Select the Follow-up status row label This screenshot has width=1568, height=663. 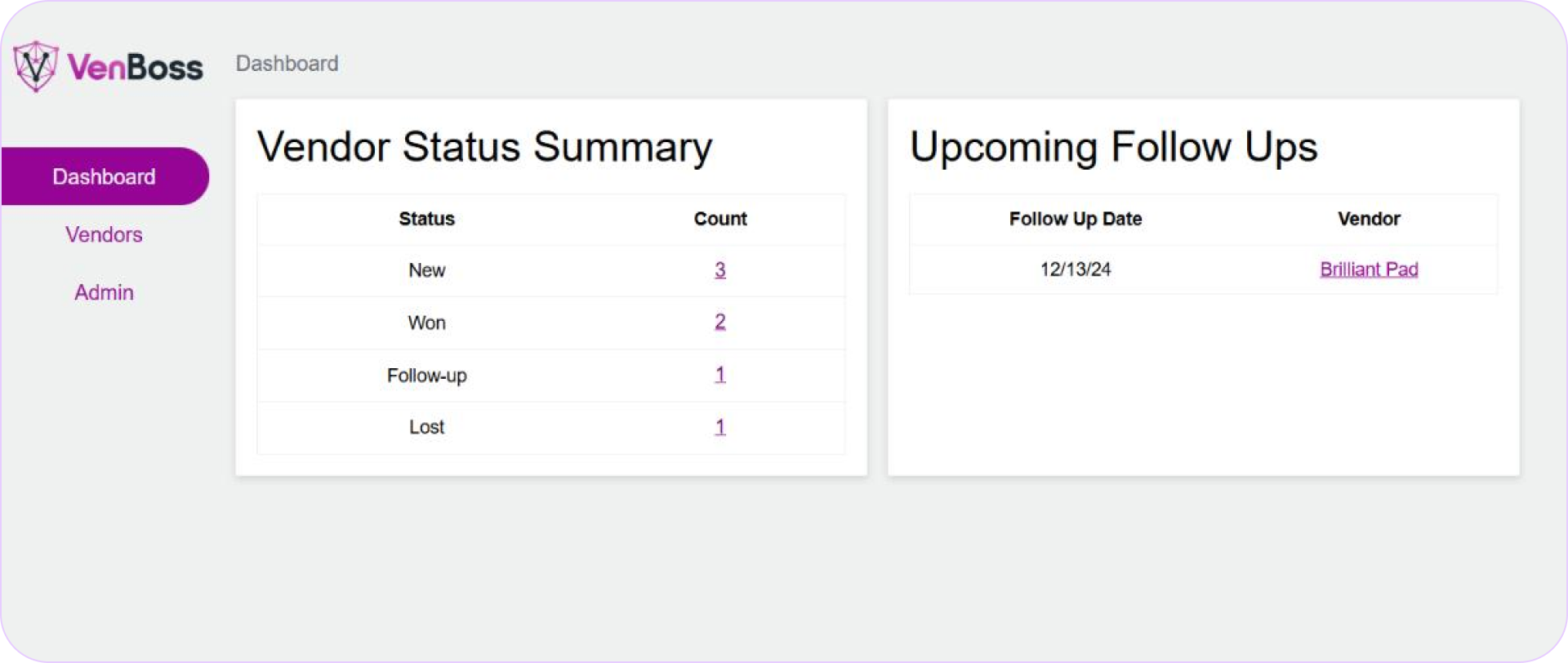coord(426,376)
